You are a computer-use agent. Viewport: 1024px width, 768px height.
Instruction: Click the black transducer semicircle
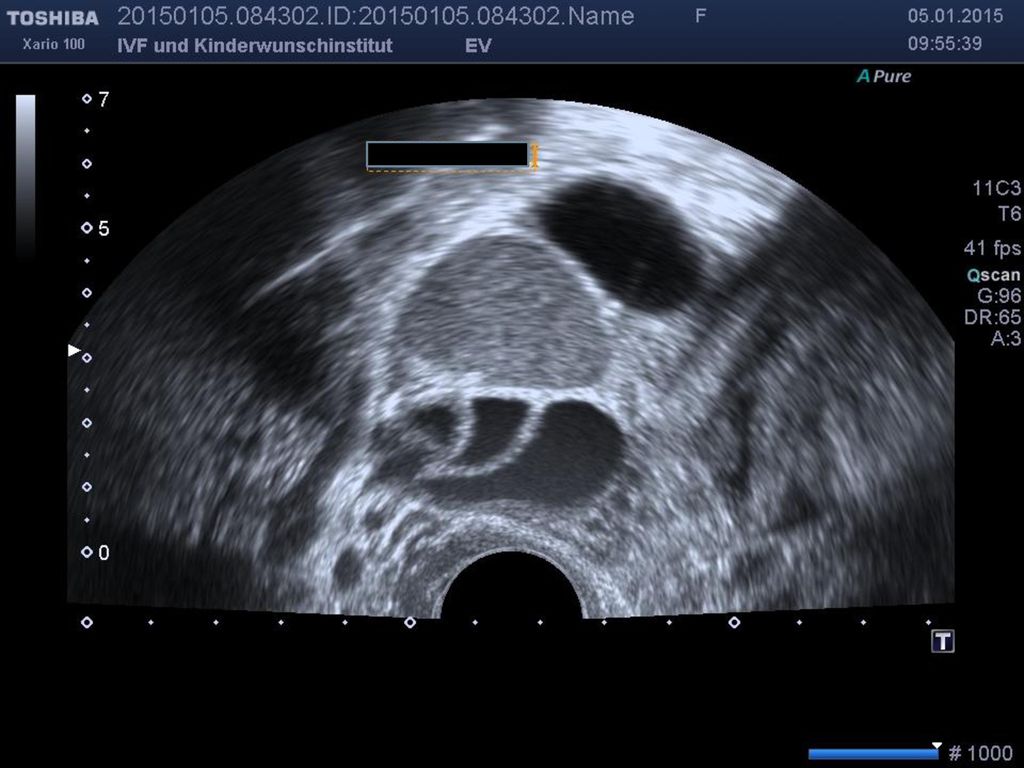point(511,585)
